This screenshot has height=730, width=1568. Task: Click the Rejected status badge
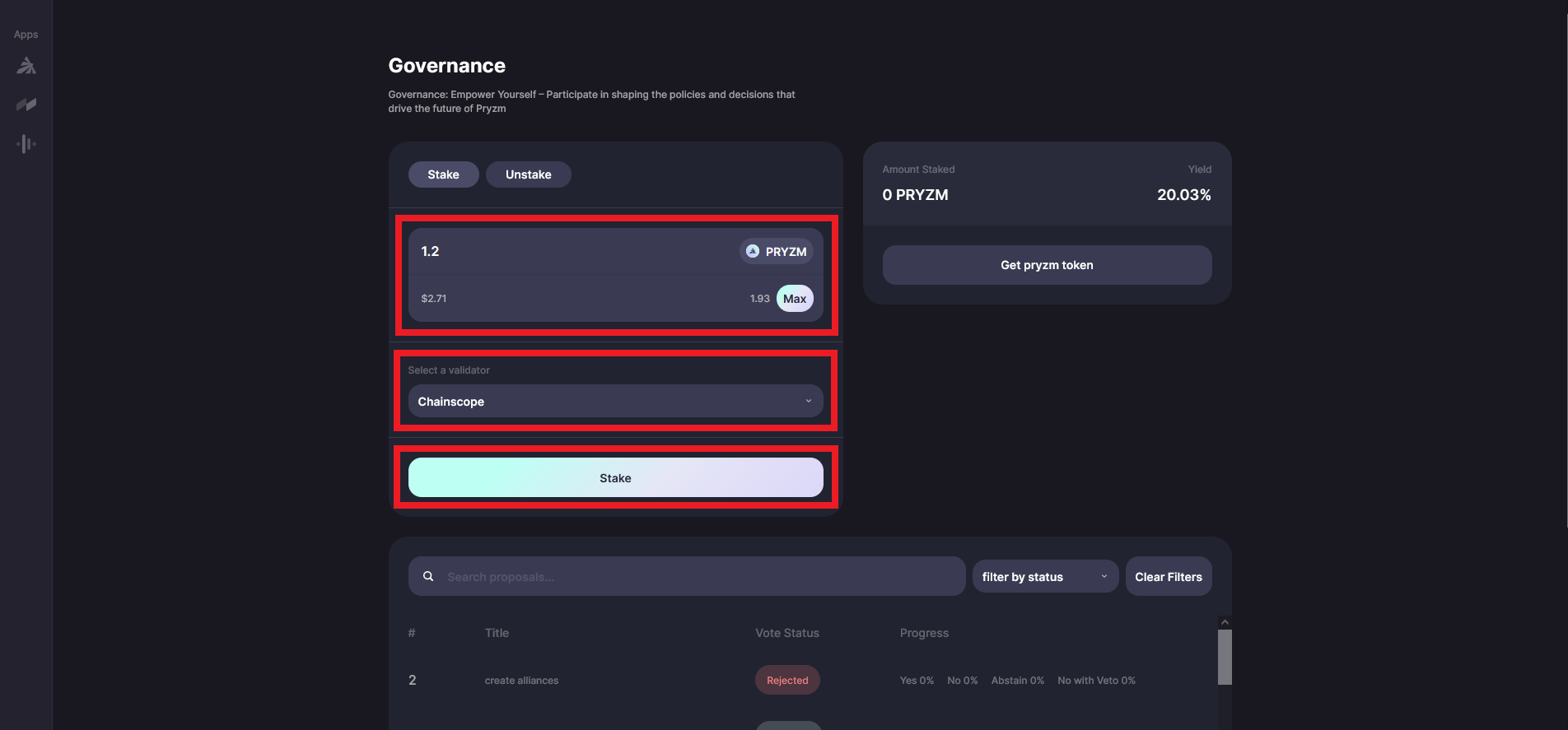[x=787, y=681]
